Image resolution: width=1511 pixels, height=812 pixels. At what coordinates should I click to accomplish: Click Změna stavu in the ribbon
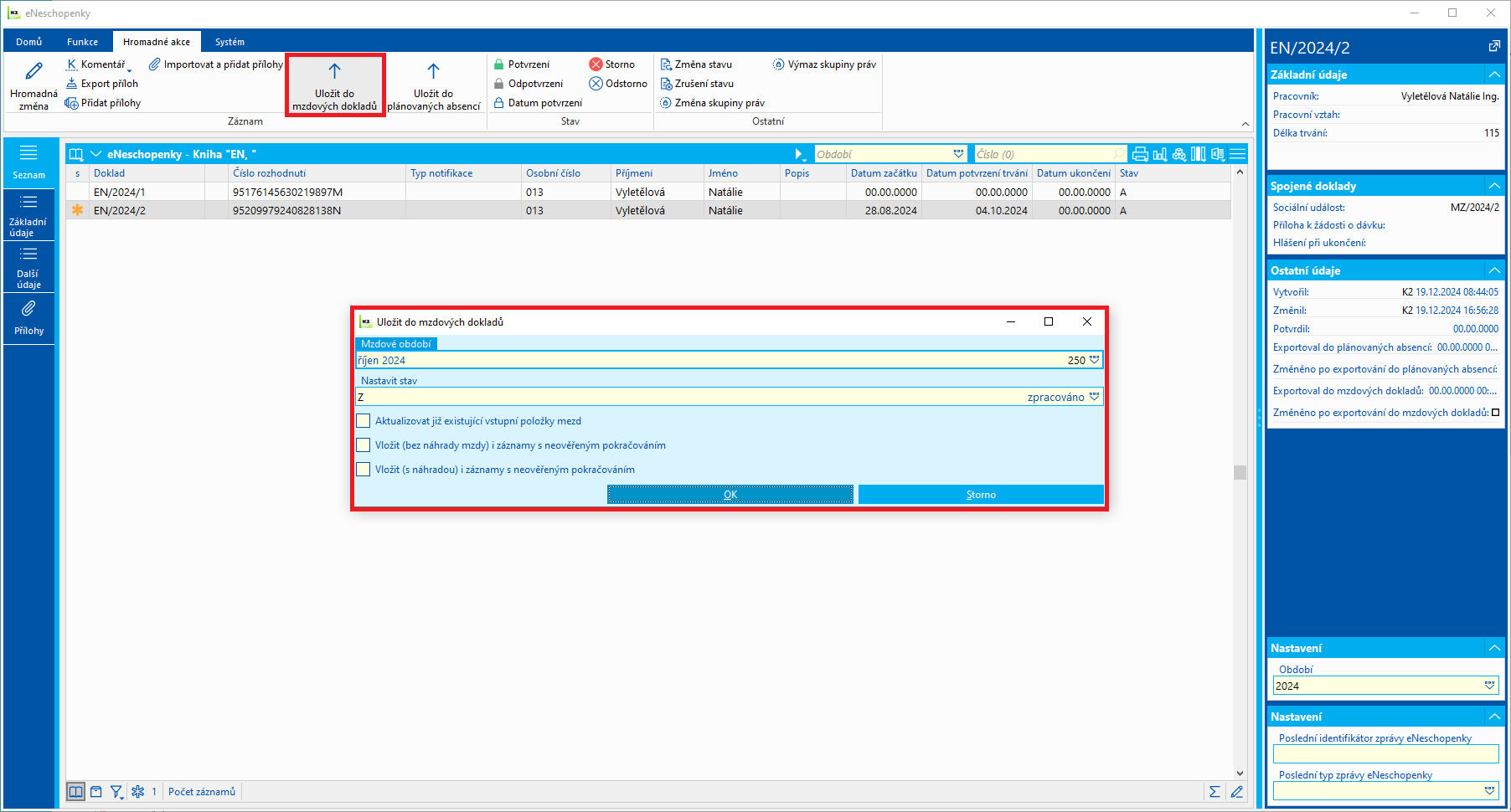tap(696, 64)
